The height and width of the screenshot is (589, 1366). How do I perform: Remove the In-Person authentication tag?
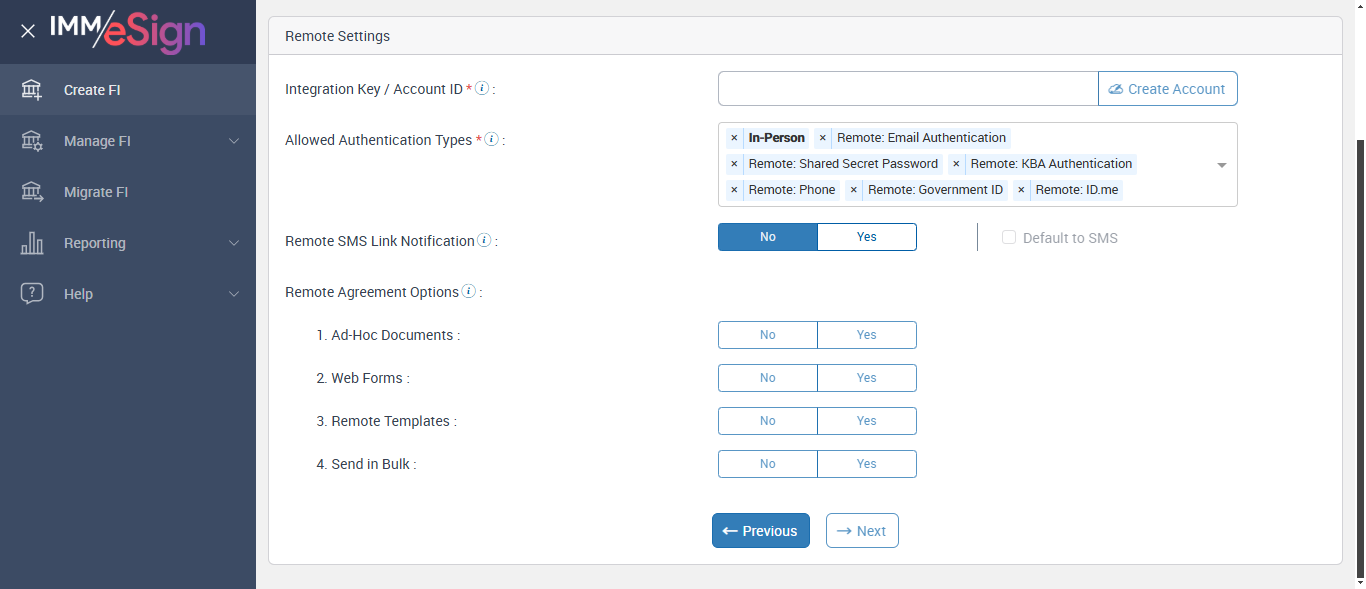coord(734,138)
